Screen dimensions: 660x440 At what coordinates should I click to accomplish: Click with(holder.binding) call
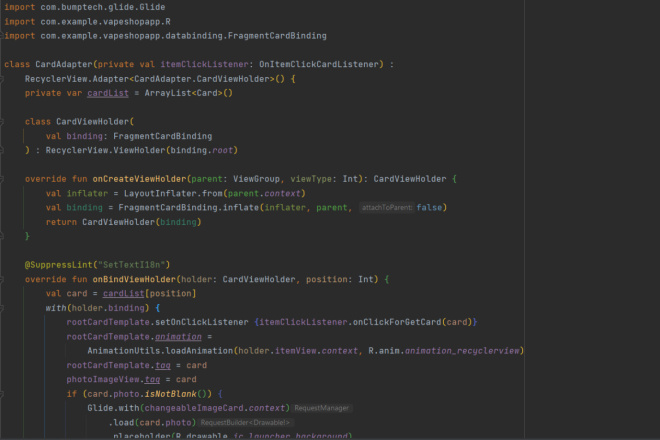[97, 308]
